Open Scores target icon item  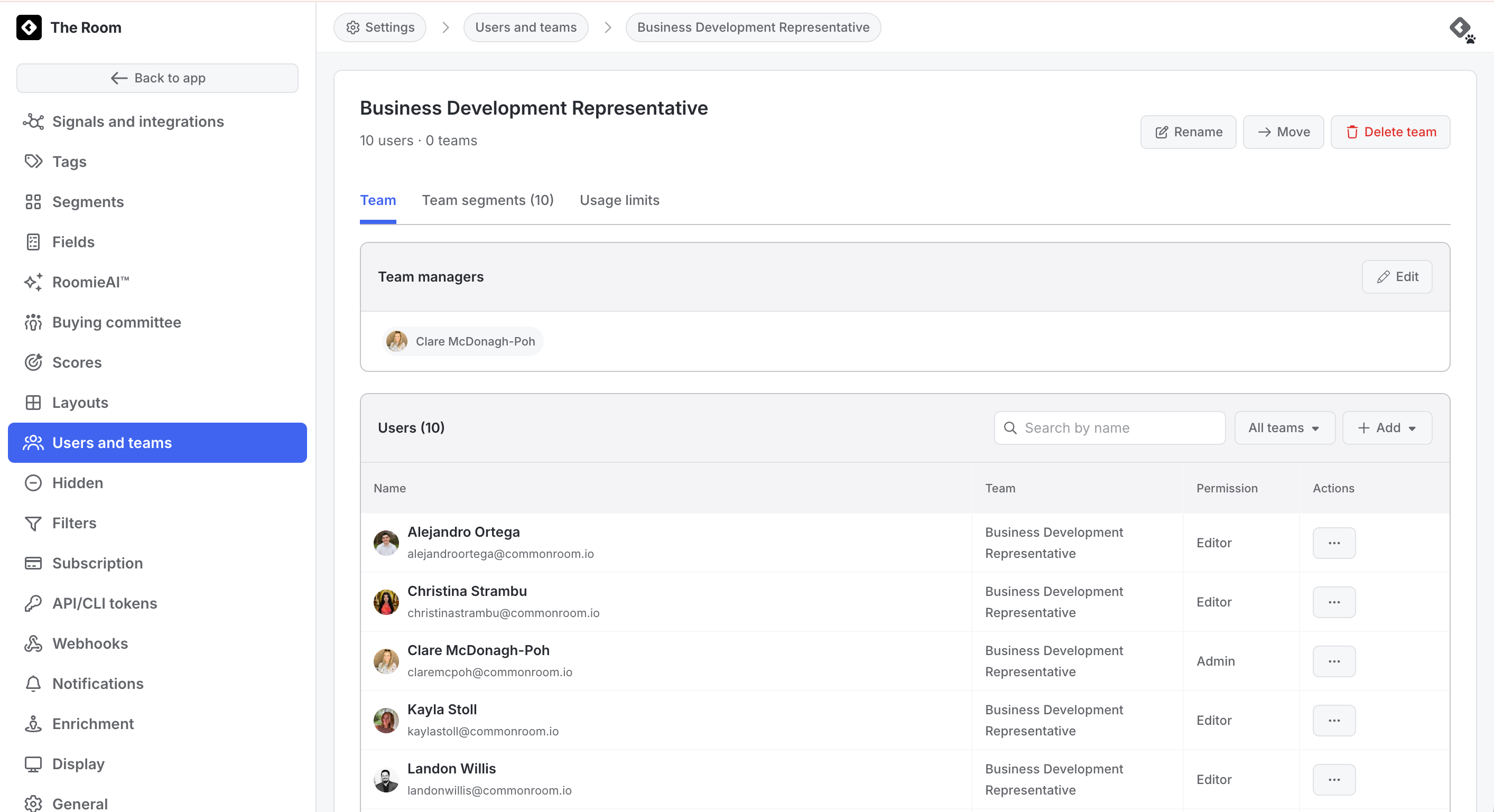[33, 362]
